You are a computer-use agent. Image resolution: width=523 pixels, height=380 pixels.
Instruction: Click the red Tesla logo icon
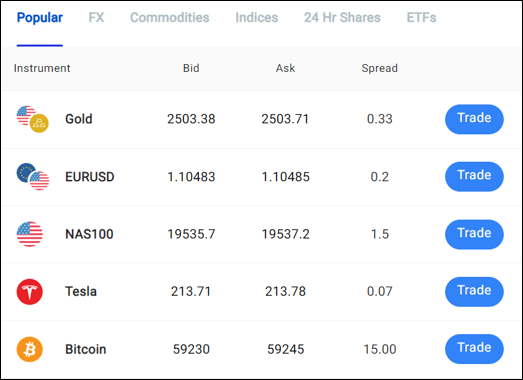(30, 292)
